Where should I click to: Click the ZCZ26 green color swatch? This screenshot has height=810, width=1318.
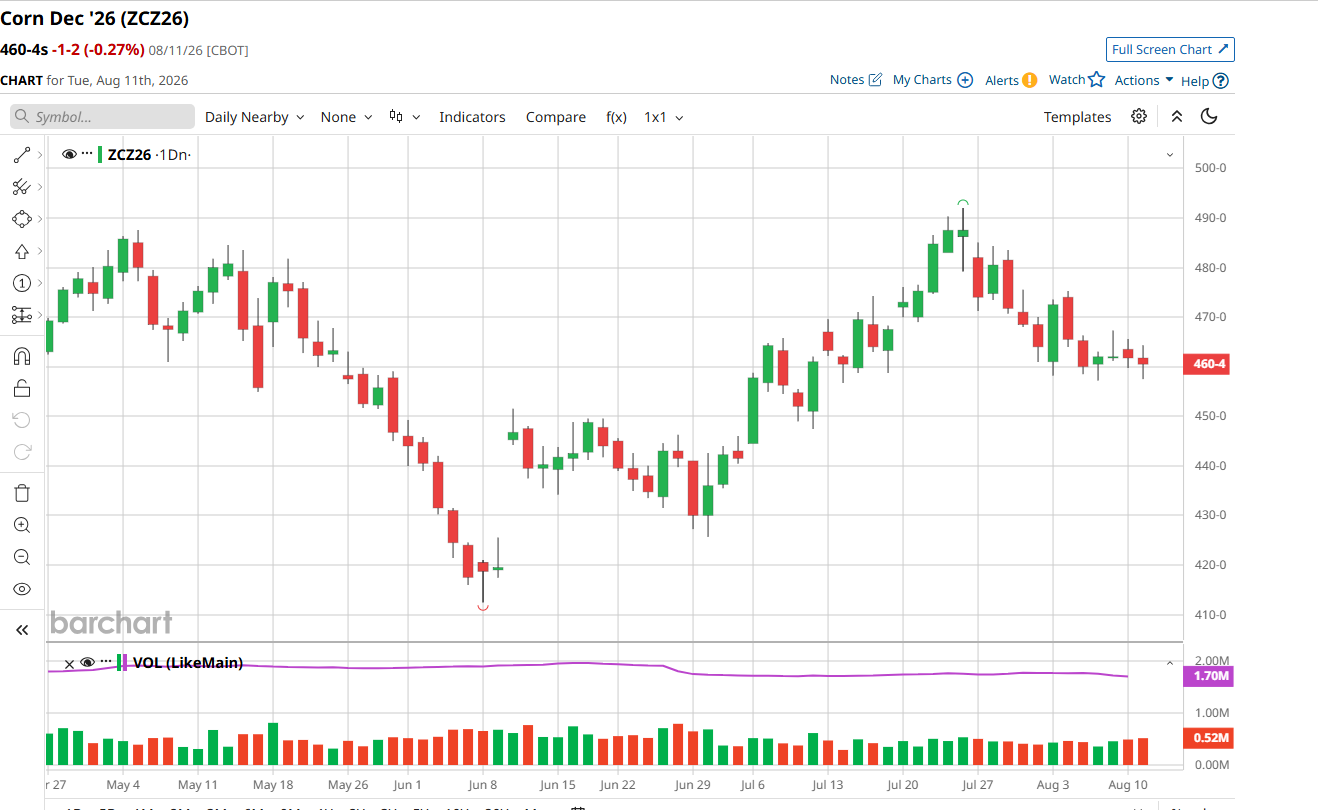click(x=100, y=154)
